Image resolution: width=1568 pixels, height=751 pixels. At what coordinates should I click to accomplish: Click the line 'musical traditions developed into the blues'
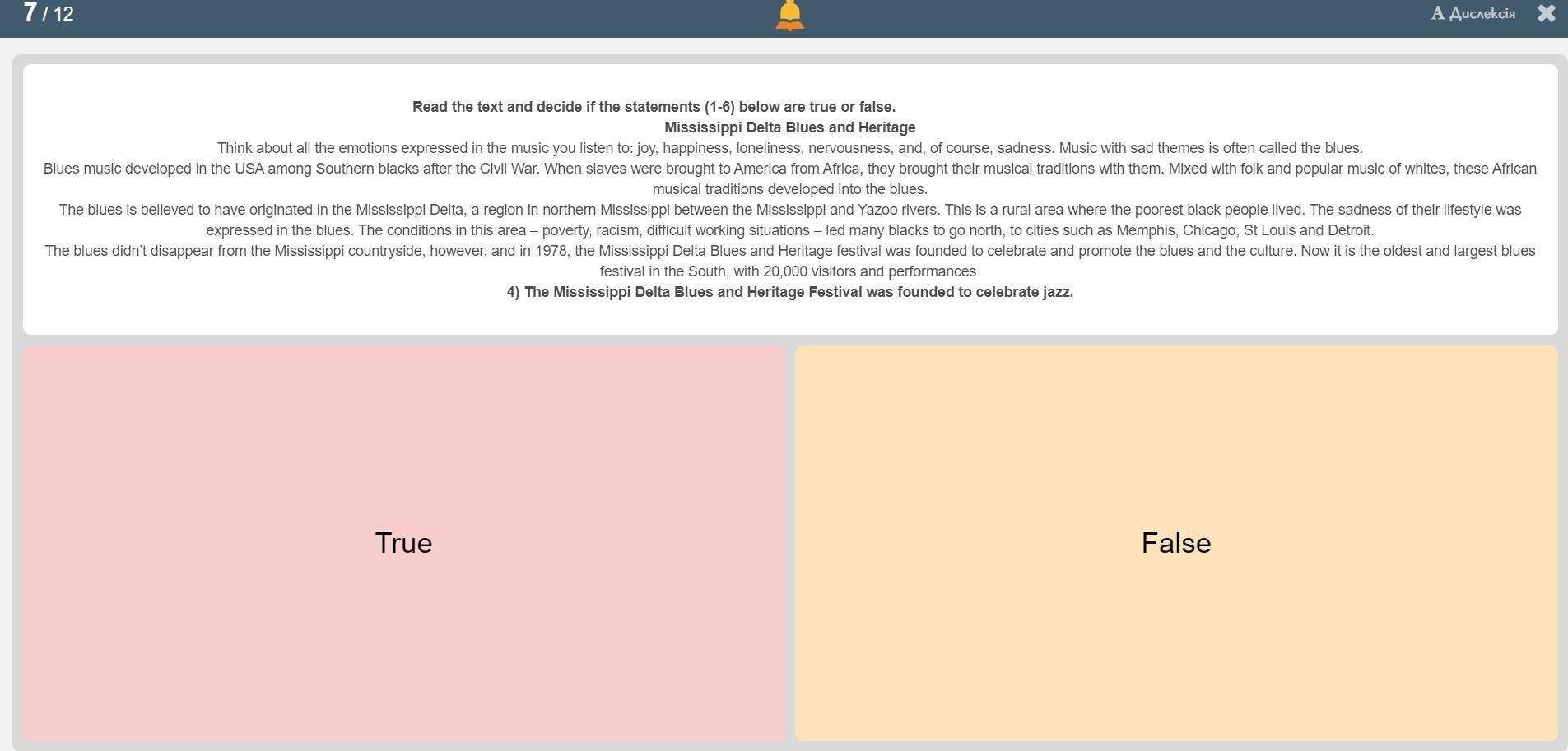point(789,189)
